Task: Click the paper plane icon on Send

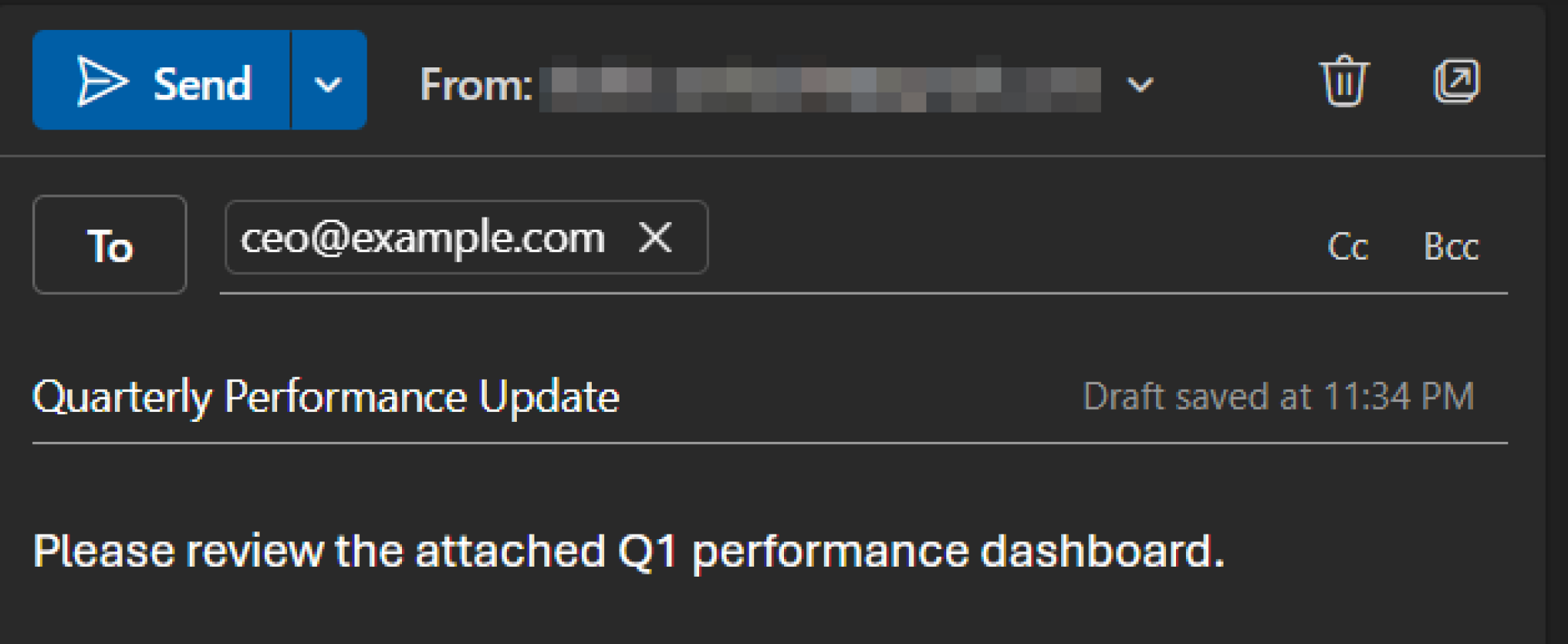Action: point(102,81)
